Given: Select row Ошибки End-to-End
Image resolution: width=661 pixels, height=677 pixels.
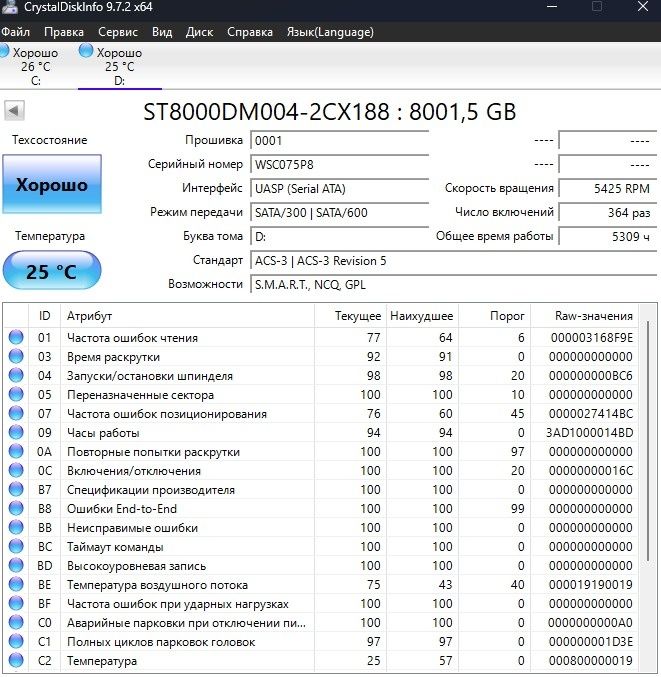Looking at the screenshot, I should [321, 509].
